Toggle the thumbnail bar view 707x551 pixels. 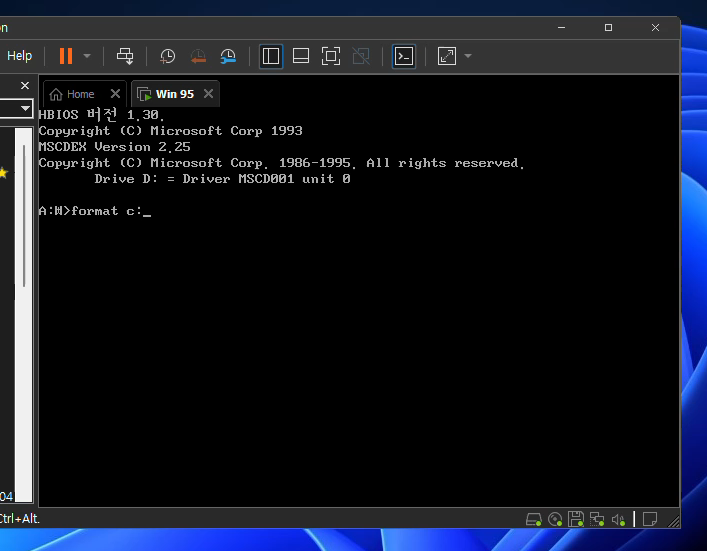[x=301, y=56]
